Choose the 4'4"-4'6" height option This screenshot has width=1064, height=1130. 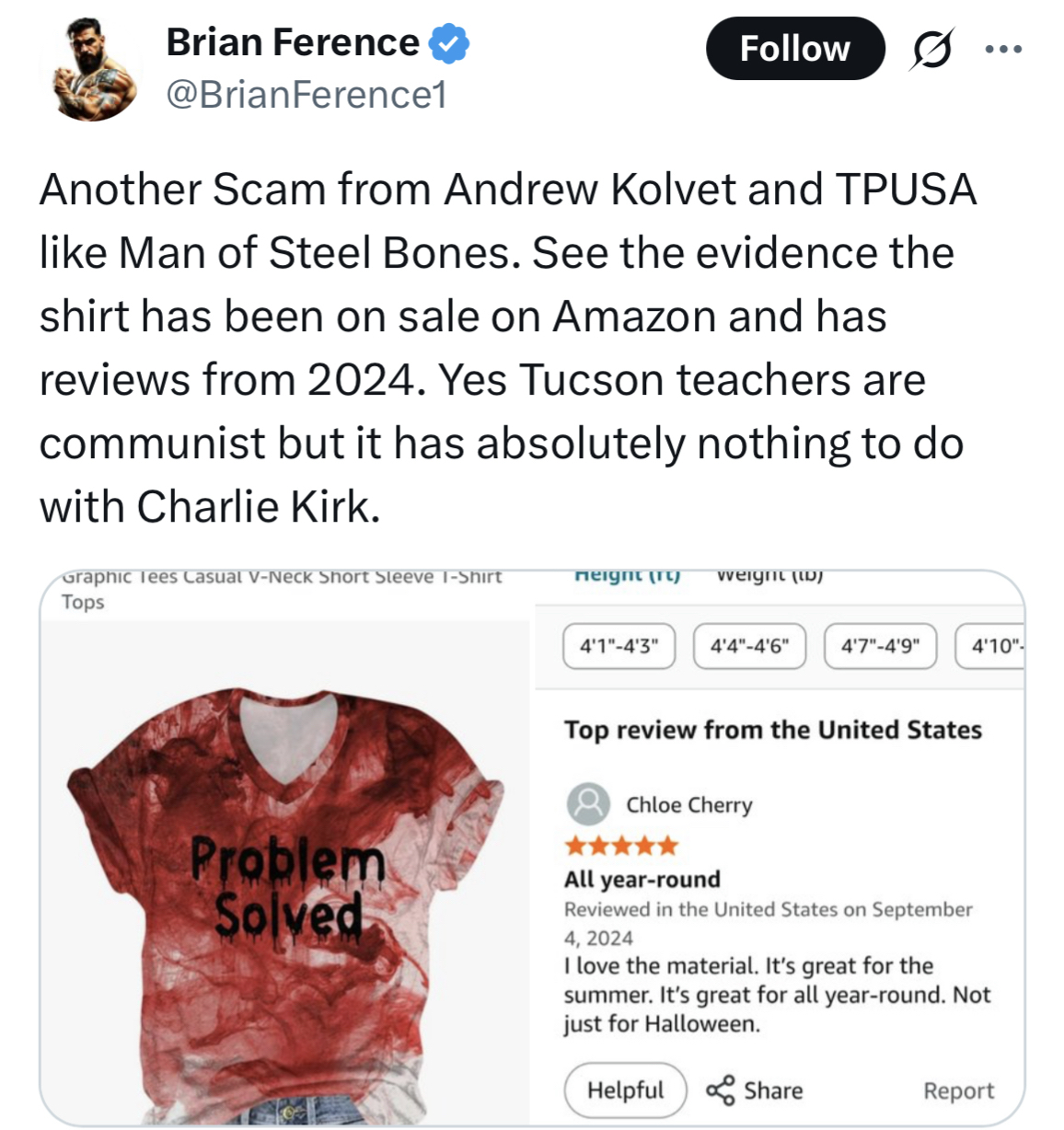[749, 646]
